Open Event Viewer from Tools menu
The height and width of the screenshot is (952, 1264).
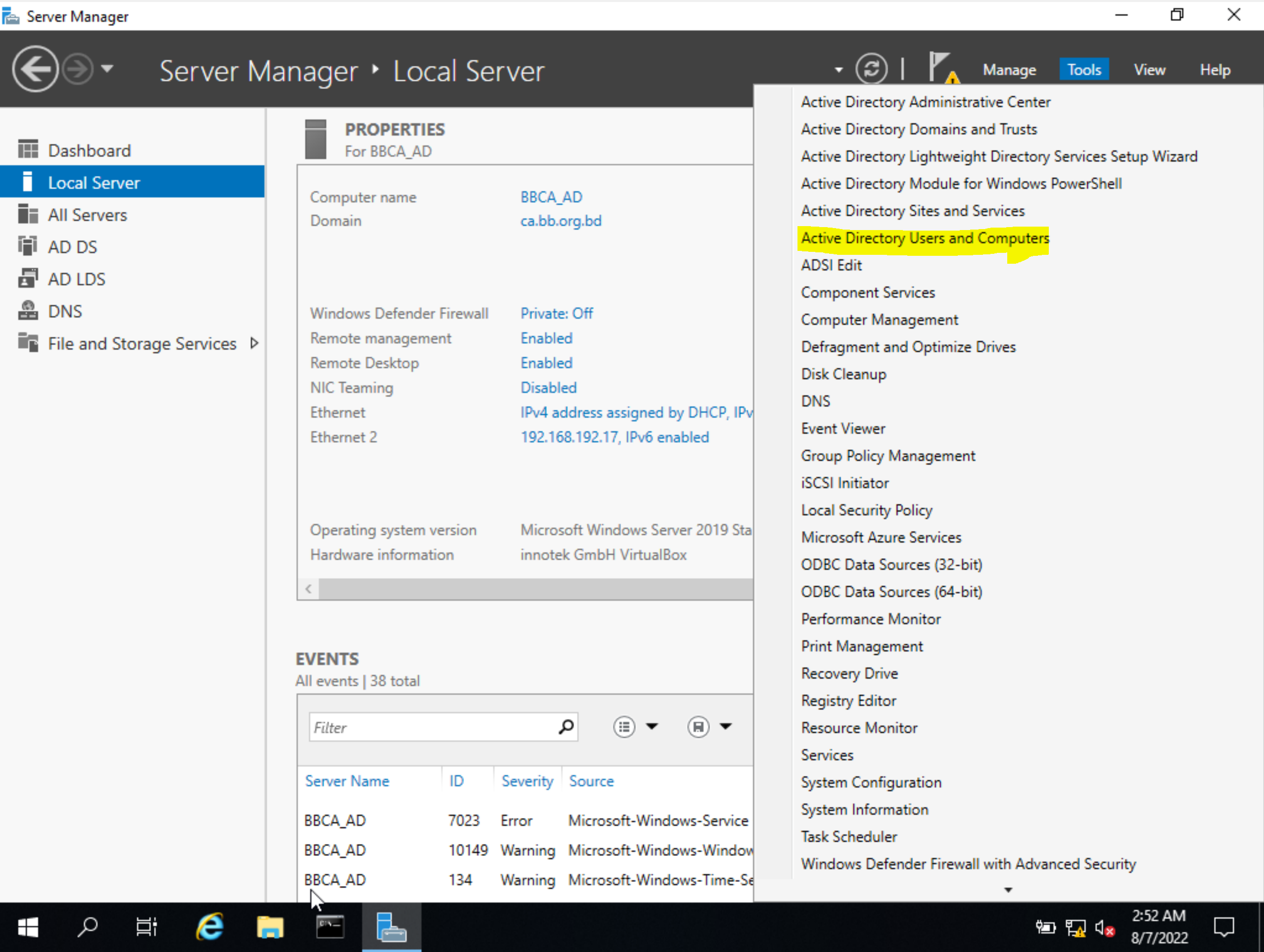(x=843, y=428)
